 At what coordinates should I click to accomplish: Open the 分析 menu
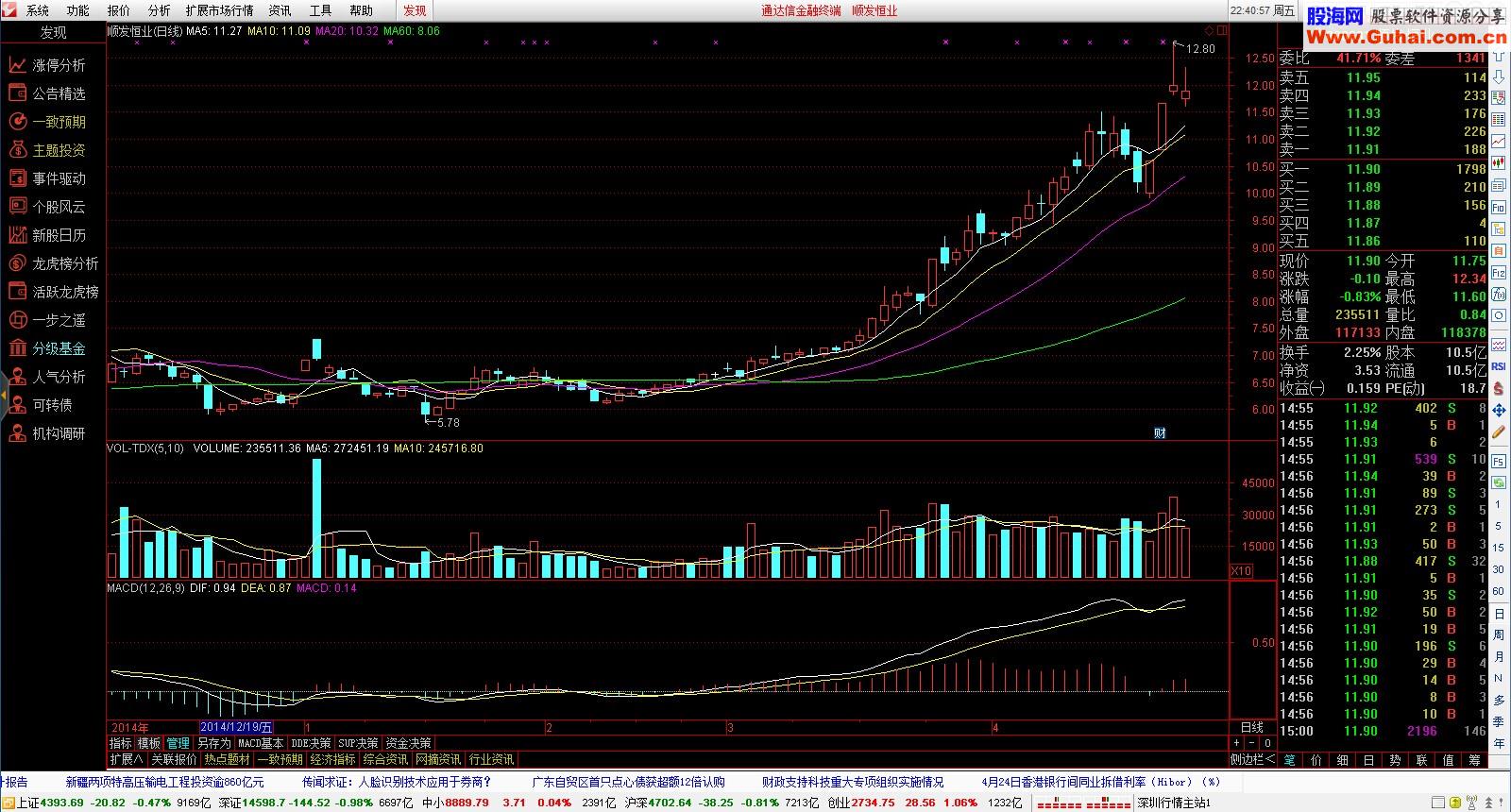click(x=160, y=10)
